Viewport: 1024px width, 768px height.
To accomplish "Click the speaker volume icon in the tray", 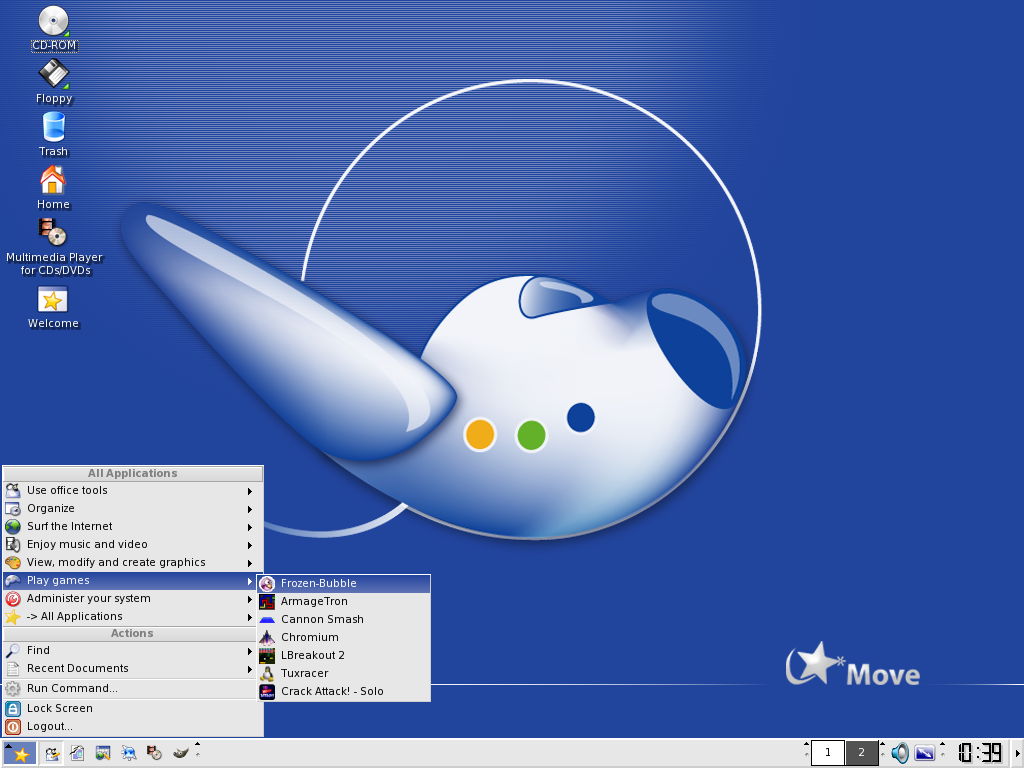I will [x=900, y=753].
